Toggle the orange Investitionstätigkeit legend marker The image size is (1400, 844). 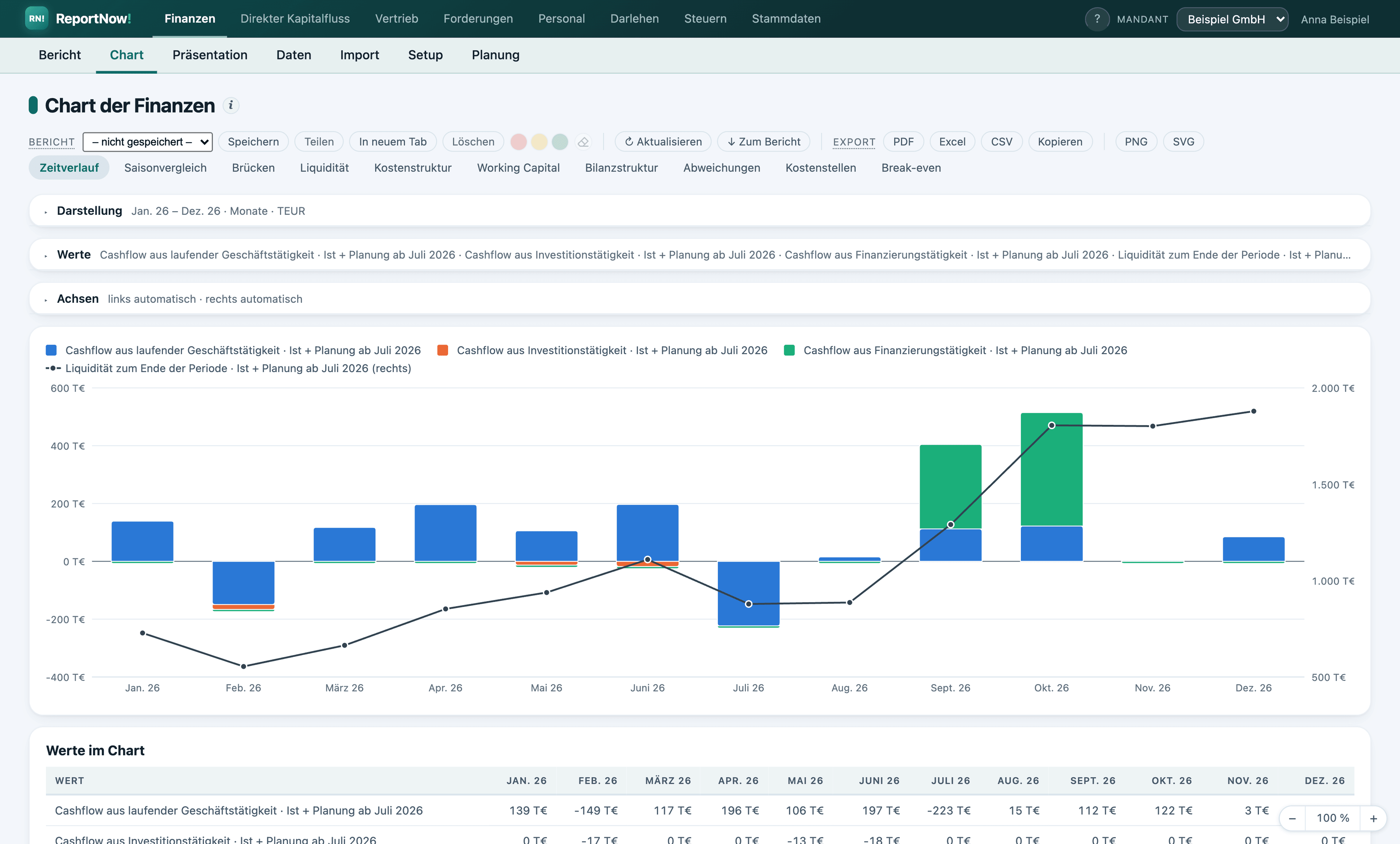[x=443, y=350]
